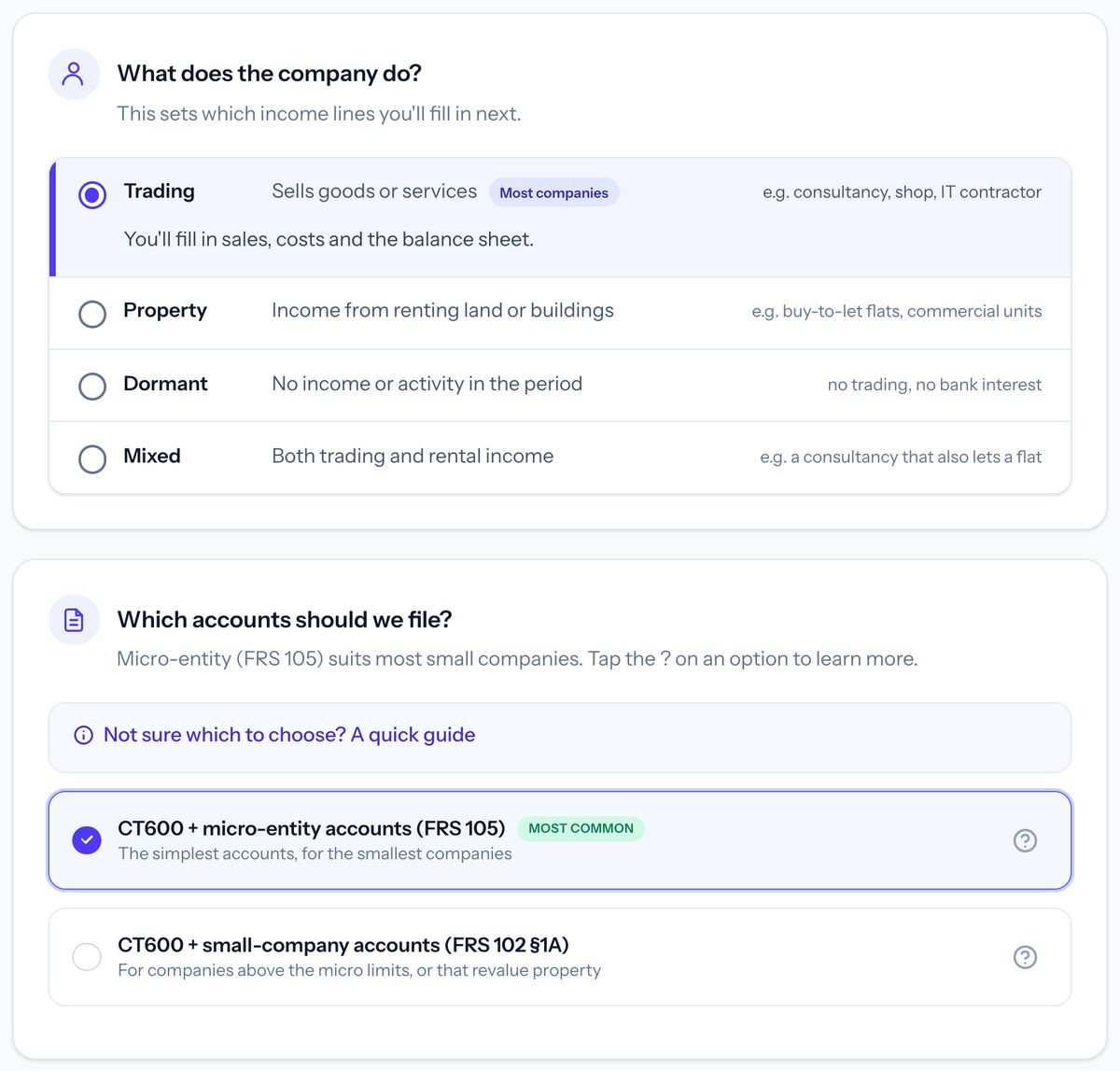This screenshot has height=1071, width=1120.
Task: Click 'This sets which income lines' subtitle
Action: click(319, 114)
